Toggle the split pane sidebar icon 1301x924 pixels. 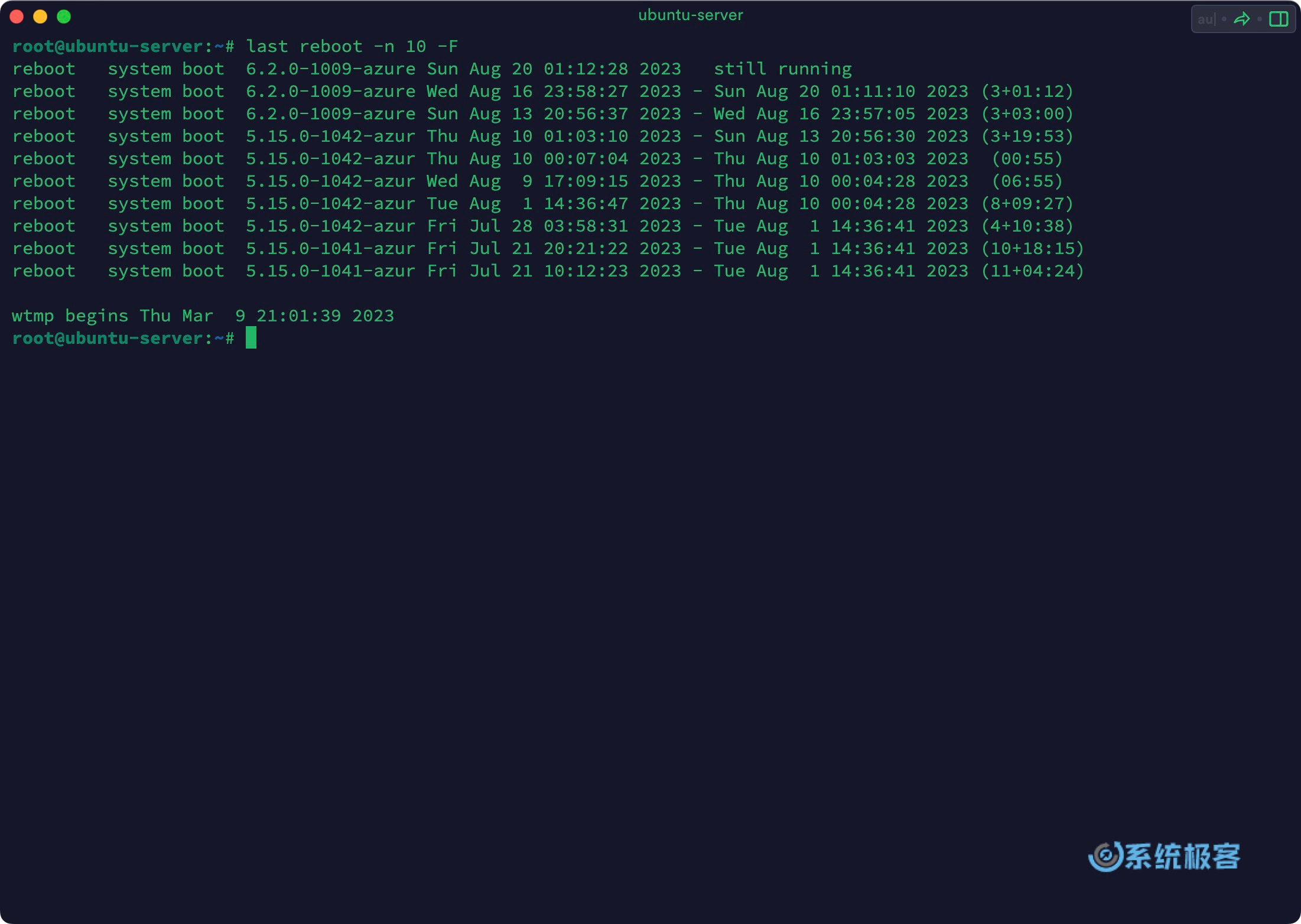tap(1279, 19)
